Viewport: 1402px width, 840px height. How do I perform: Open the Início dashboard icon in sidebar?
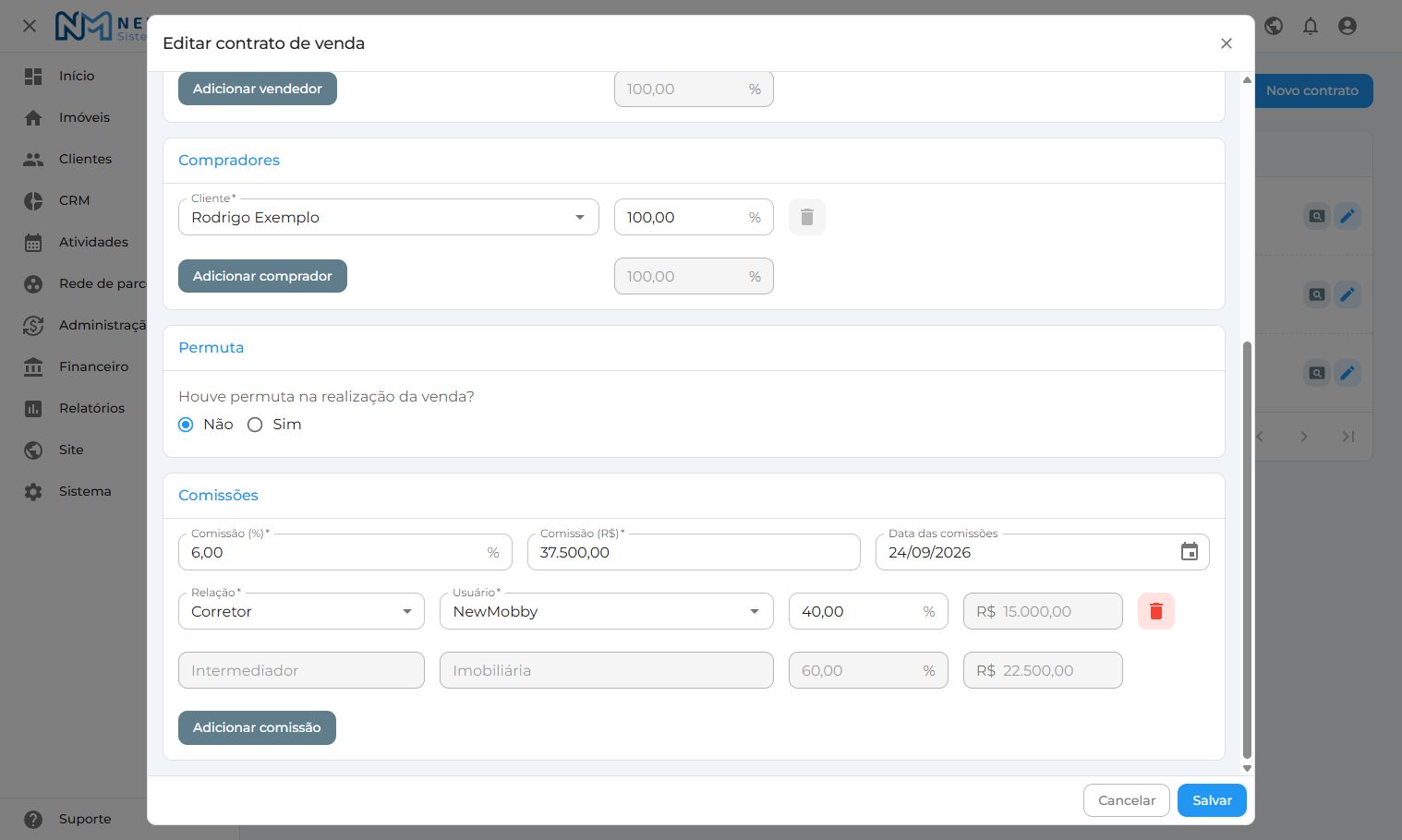coord(33,76)
